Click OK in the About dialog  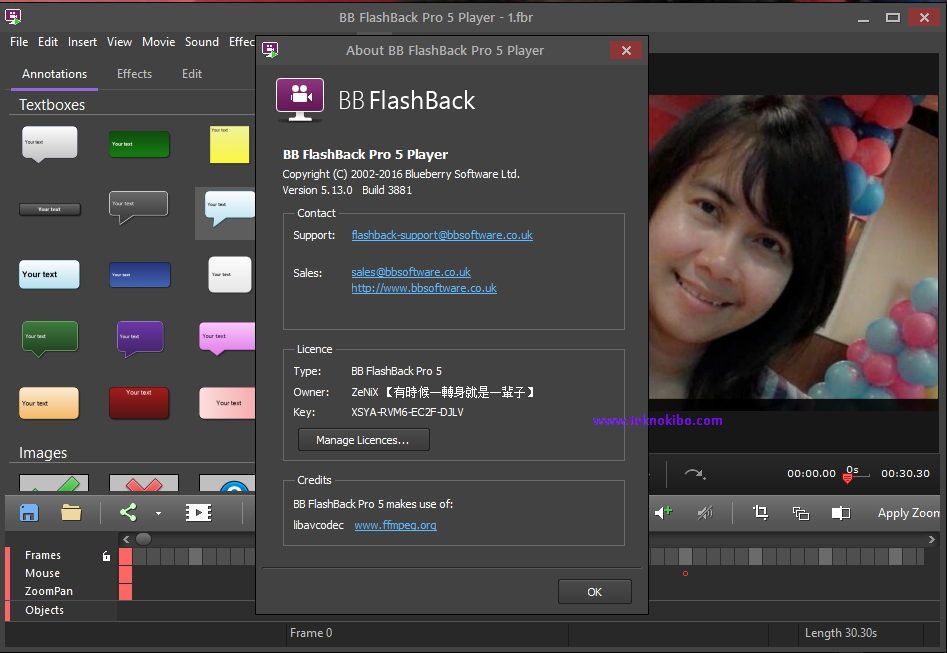coord(595,592)
